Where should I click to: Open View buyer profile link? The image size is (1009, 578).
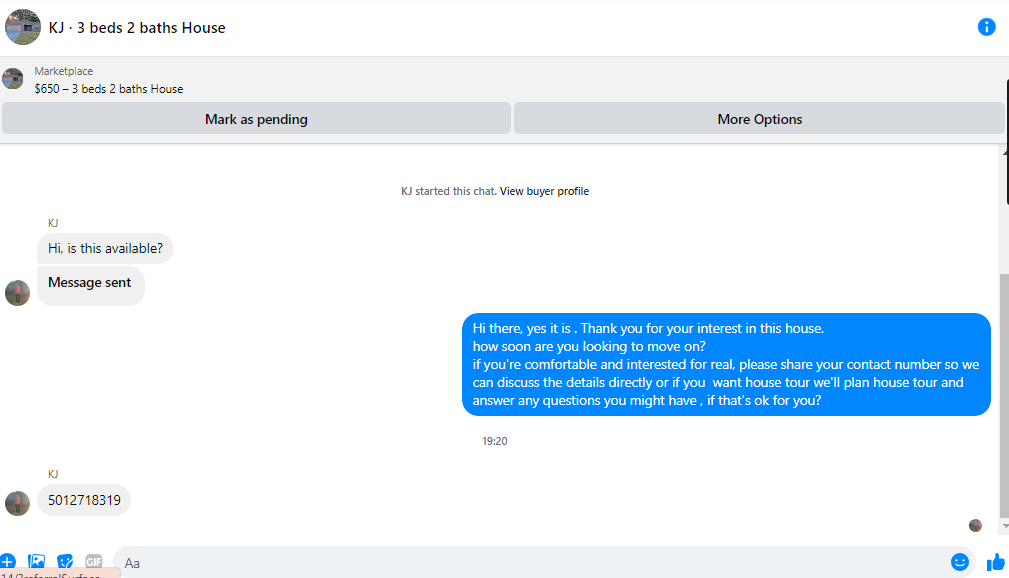[x=544, y=191]
